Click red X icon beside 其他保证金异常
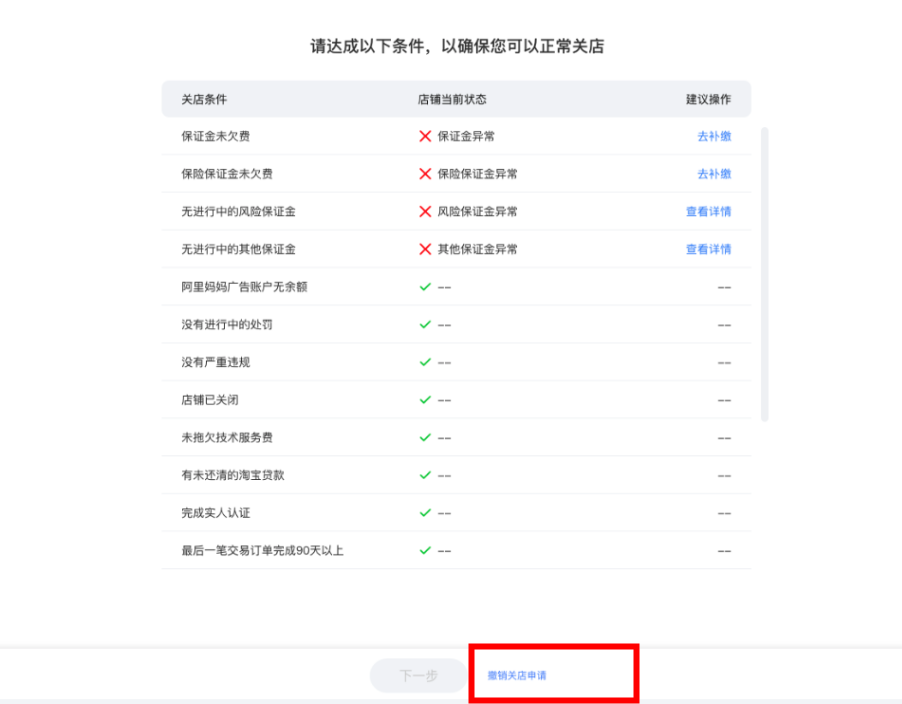The height and width of the screenshot is (704, 902). click(x=425, y=249)
